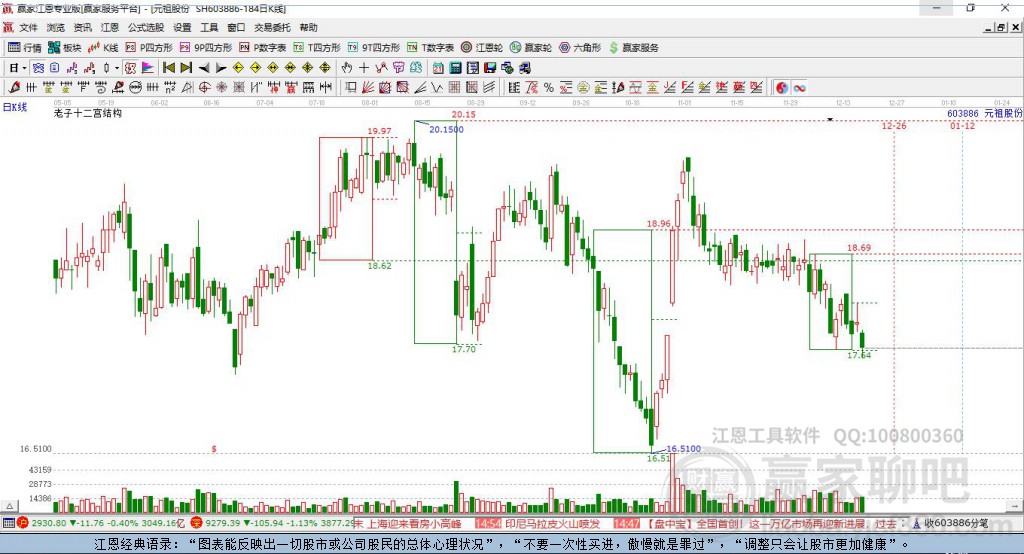Click stock code 603886 label

point(963,113)
